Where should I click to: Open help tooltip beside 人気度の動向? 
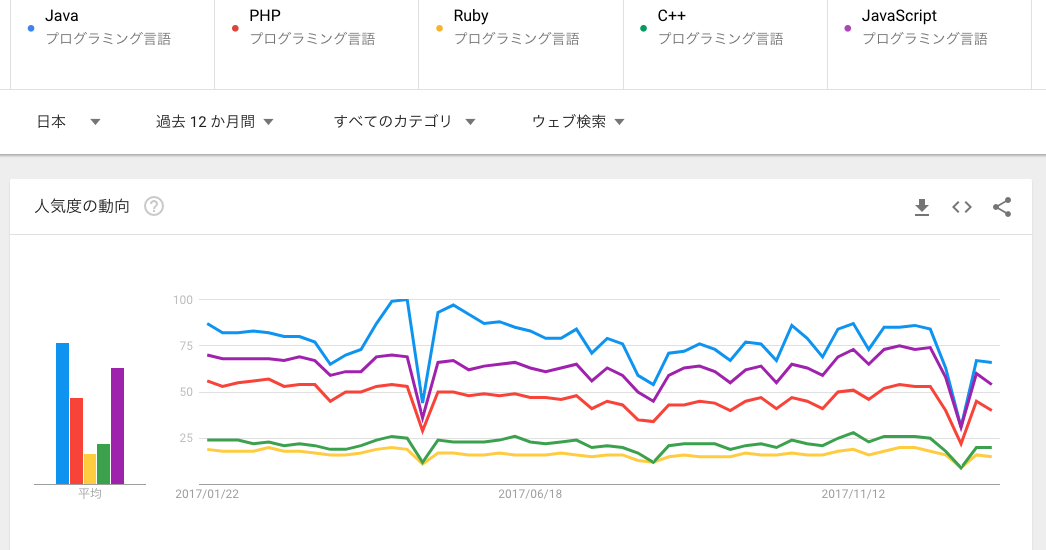(x=154, y=207)
